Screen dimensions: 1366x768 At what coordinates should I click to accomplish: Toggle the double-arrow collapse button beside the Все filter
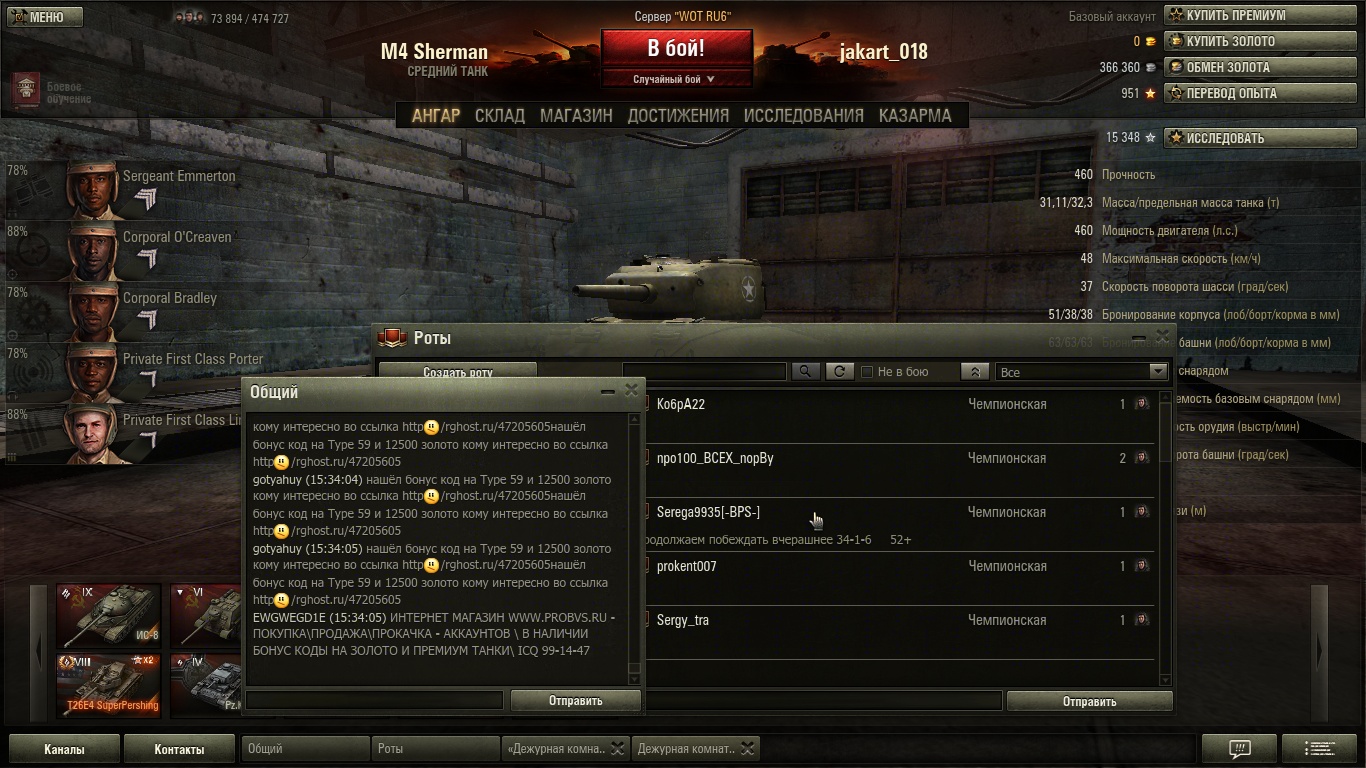pos(975,372)
